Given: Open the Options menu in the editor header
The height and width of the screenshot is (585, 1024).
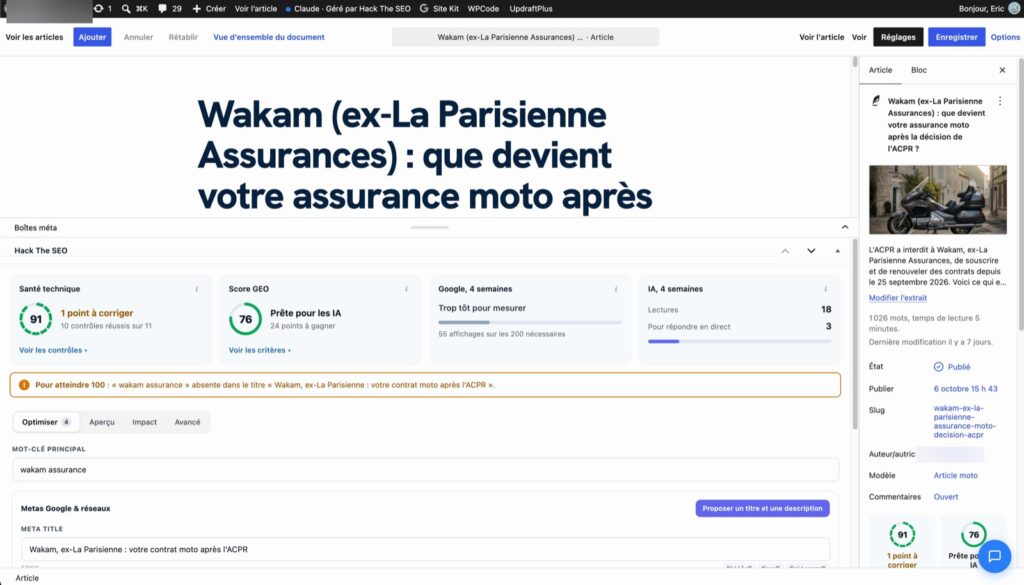Looking at the screenshot, I should click(x=1005, y=37).
